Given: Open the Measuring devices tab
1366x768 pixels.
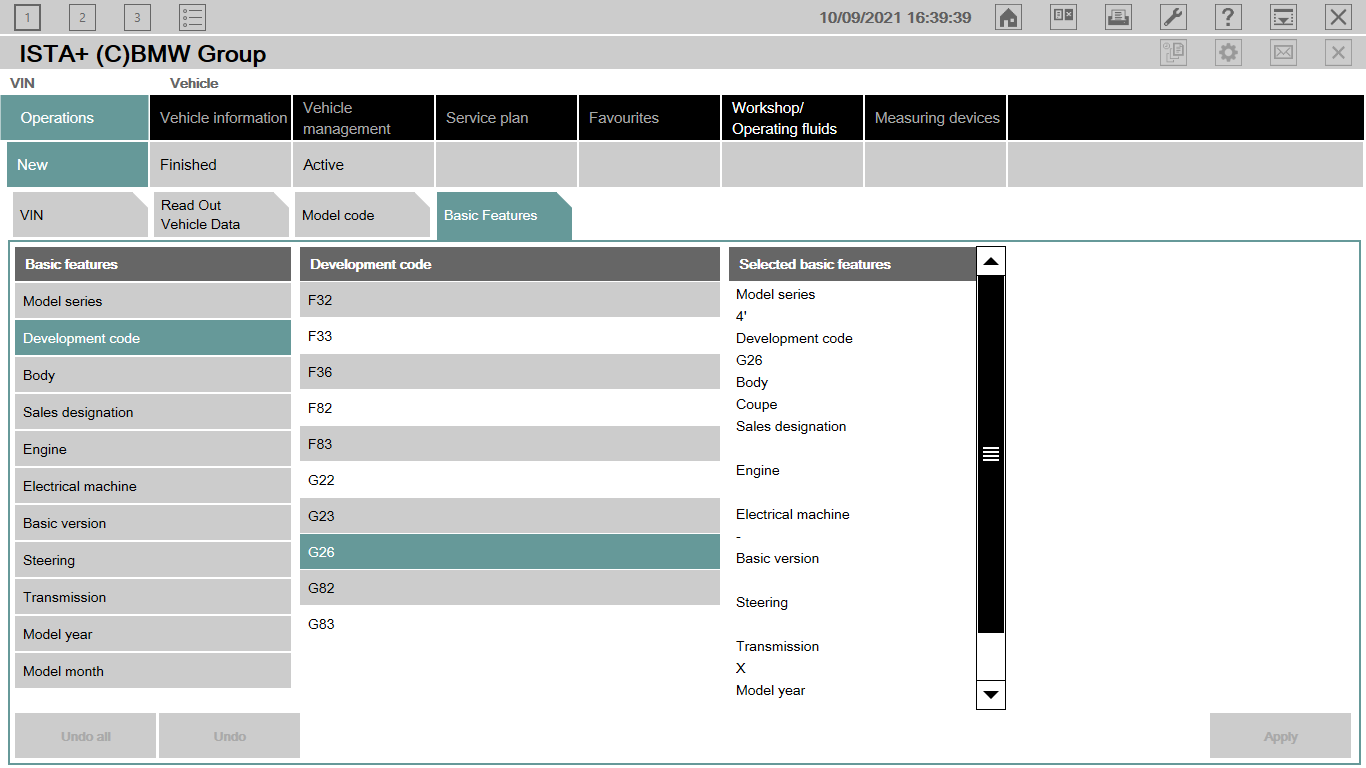Looking at the screenshot, I should pyautogui.click(x=936, y=118).
